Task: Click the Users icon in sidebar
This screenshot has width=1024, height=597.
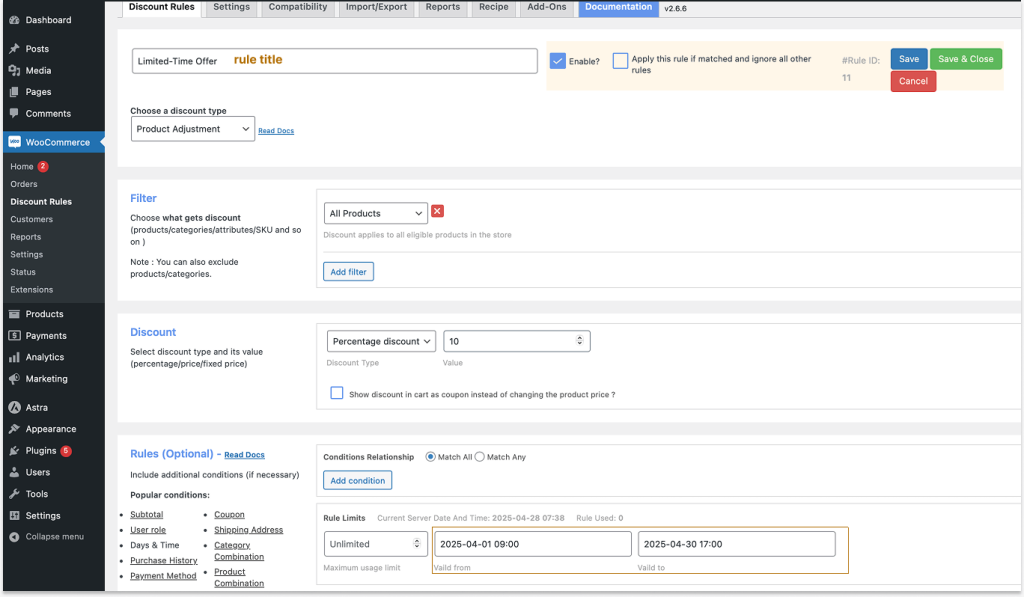Action: coord(14,472)
